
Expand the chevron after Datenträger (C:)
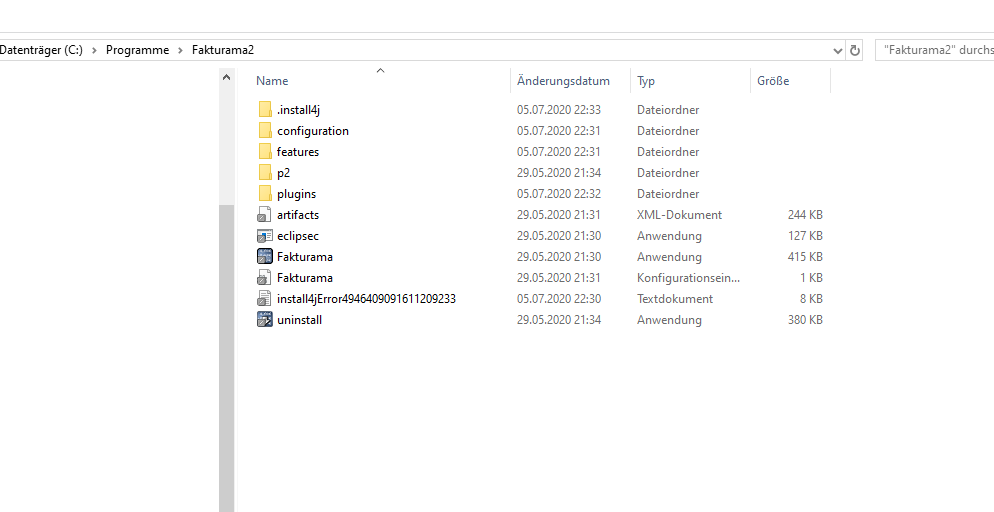94,50
